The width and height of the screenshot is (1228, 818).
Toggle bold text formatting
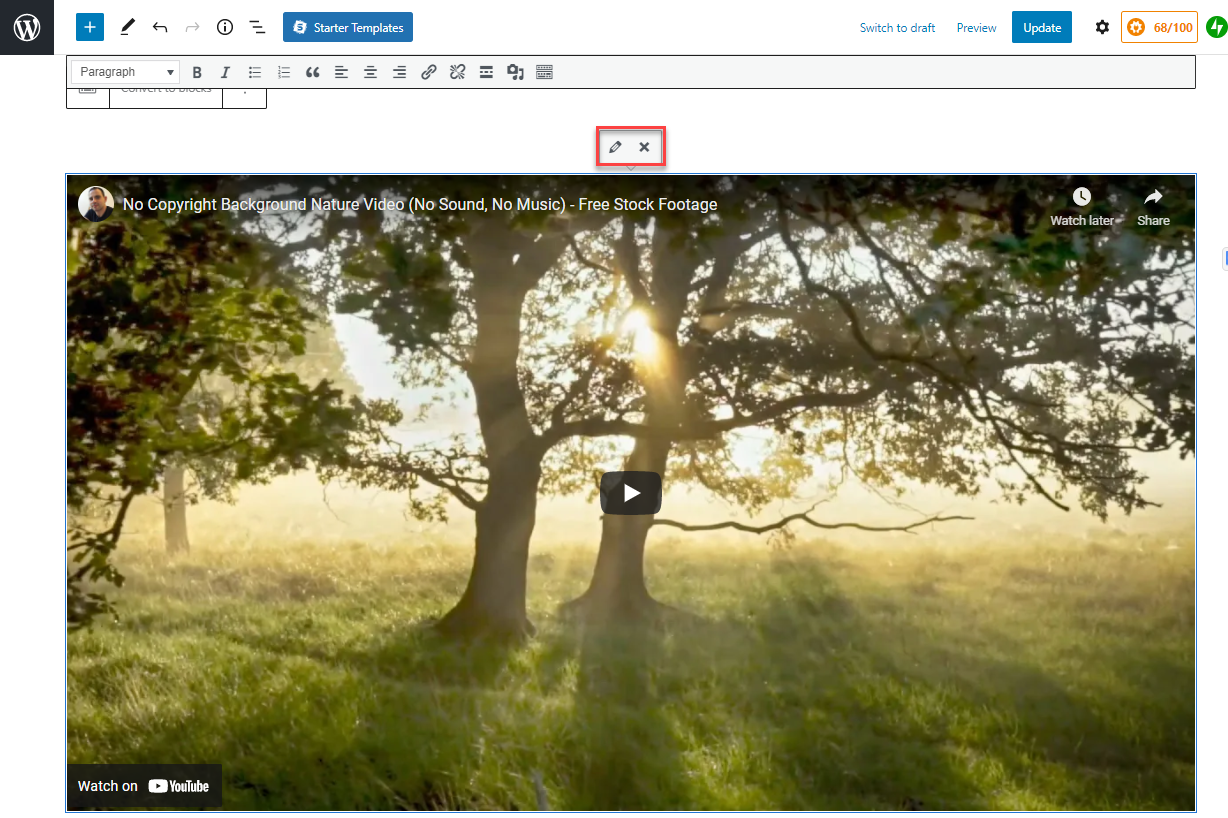coord(197,71)
